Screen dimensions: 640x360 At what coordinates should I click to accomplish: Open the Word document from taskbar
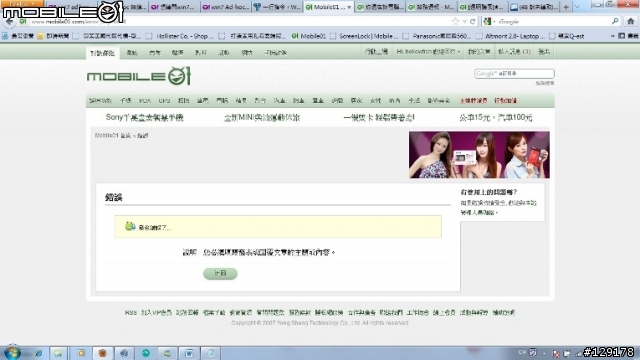(189, 353)
